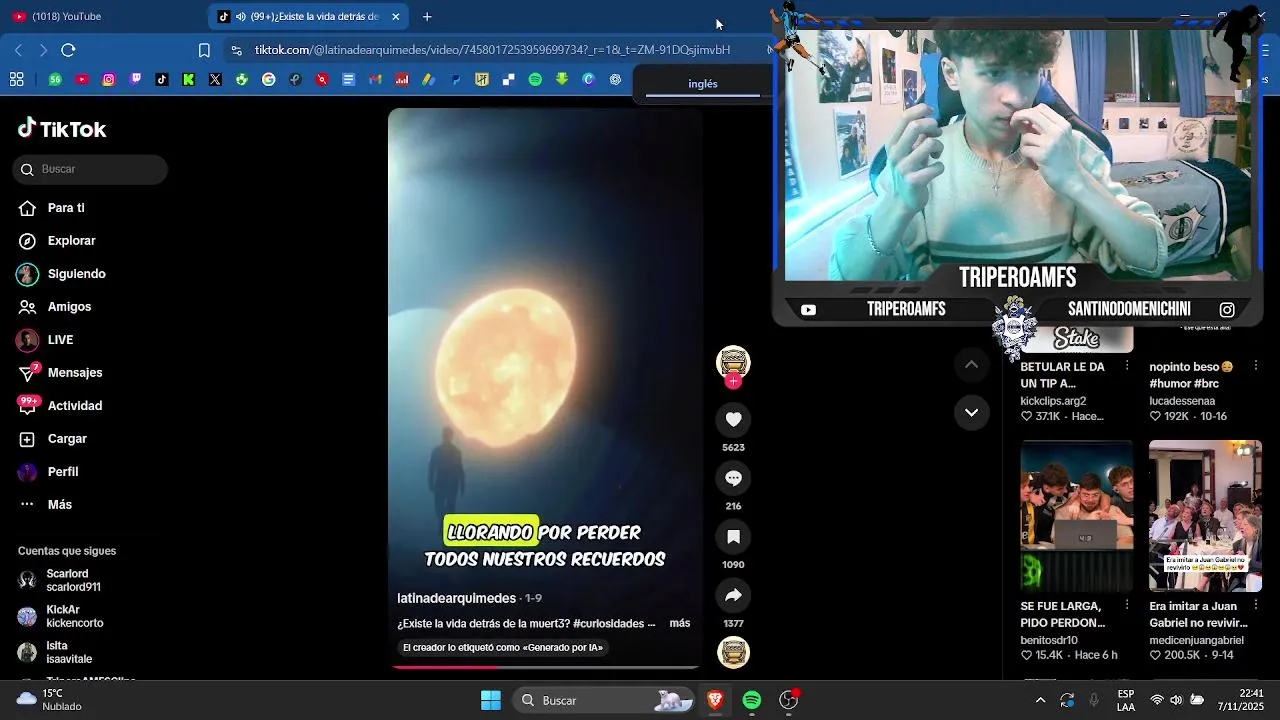Go to next video with down chevron
Screen dimensions: 1280x720
pyautogui.click(x=971, y=412)
